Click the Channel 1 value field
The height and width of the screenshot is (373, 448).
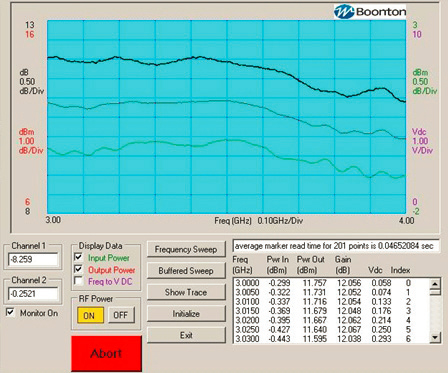click(33, 259)
